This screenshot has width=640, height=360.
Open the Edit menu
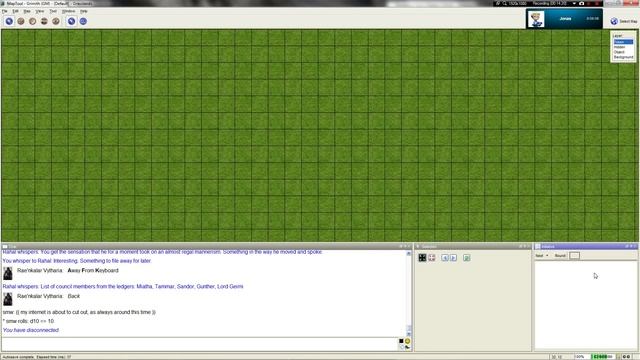coord(16,11)
